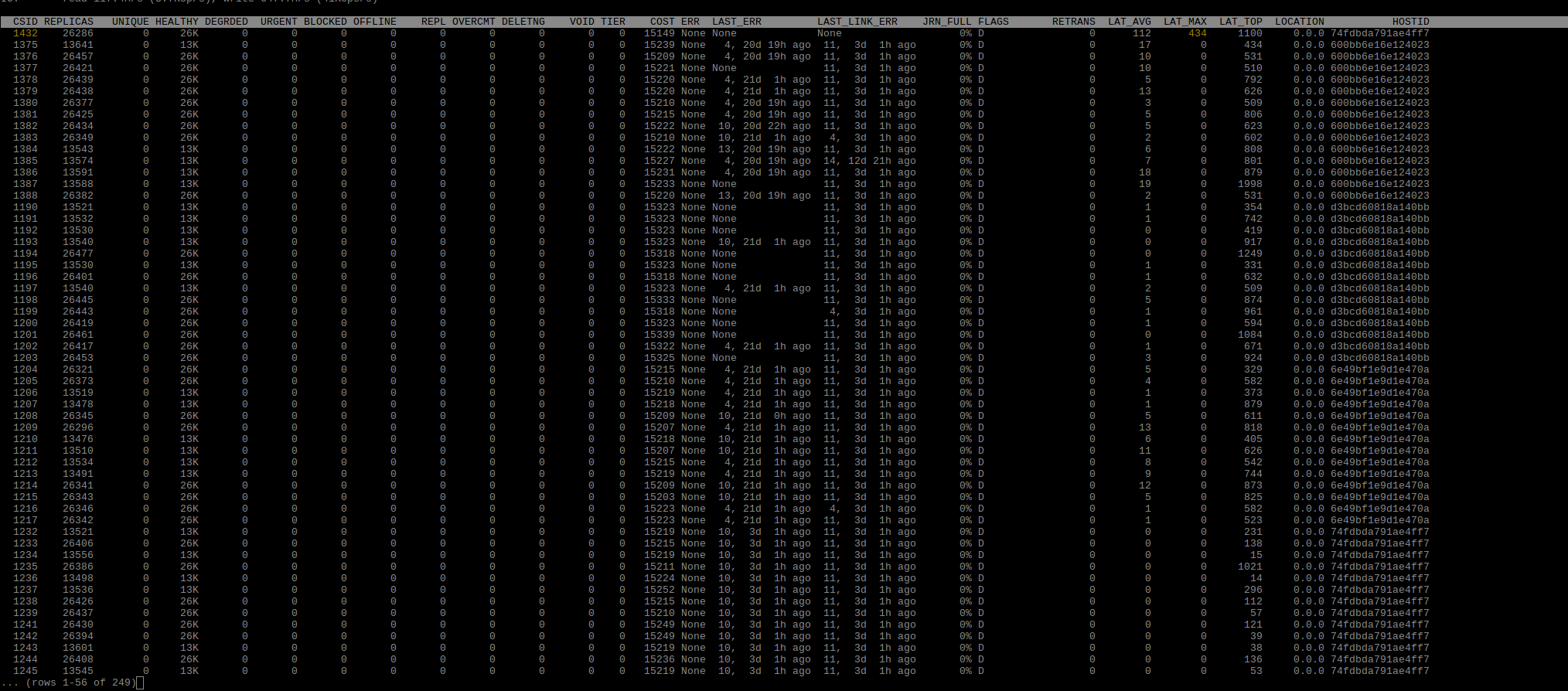
Task: Click the LAST_LINK_ERR column header
Action: point(857,22)
